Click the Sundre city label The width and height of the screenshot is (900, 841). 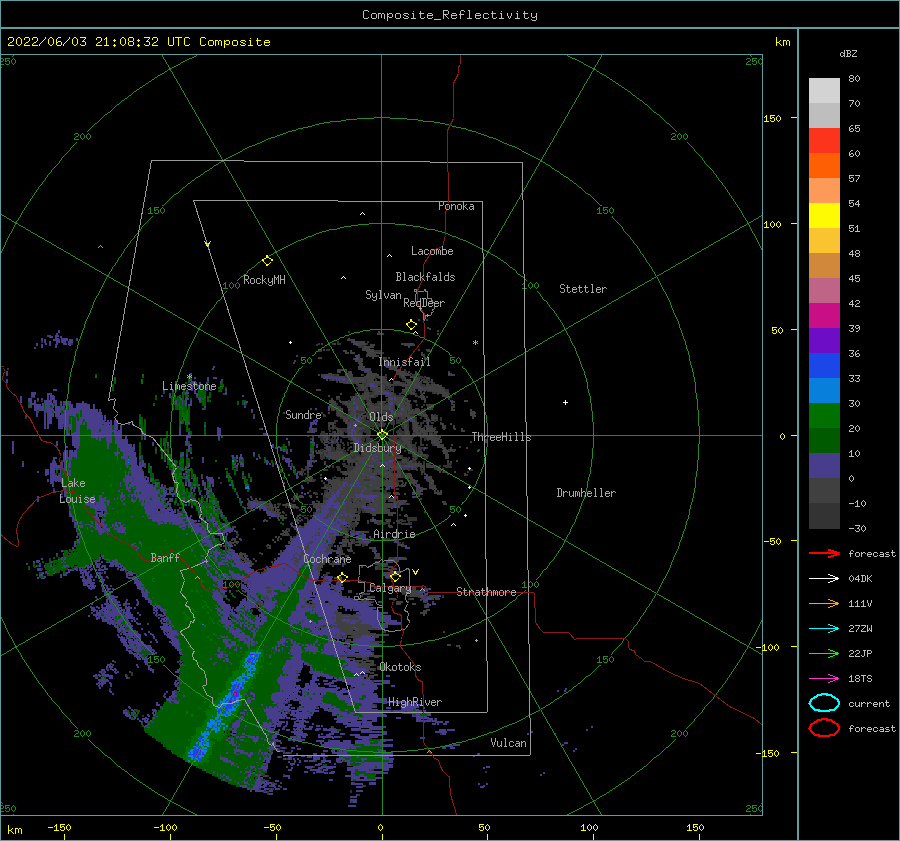tap(303, 414)
